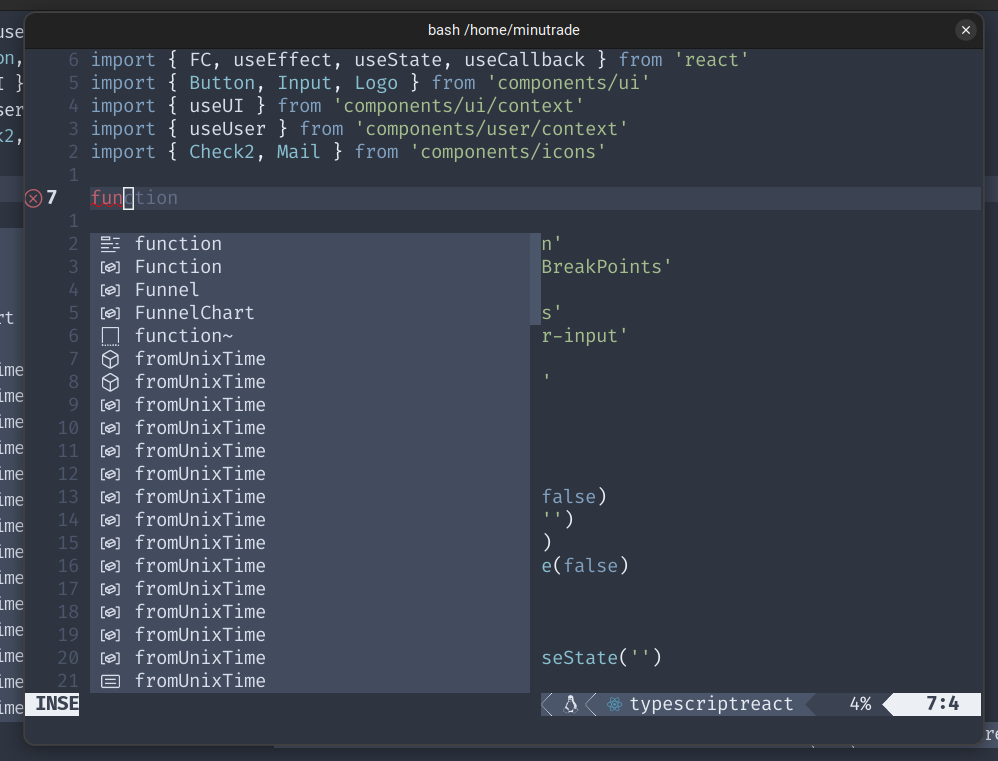Click the '7:4' cursor position indicator
The image size is (998, 761).
(942, 704)
